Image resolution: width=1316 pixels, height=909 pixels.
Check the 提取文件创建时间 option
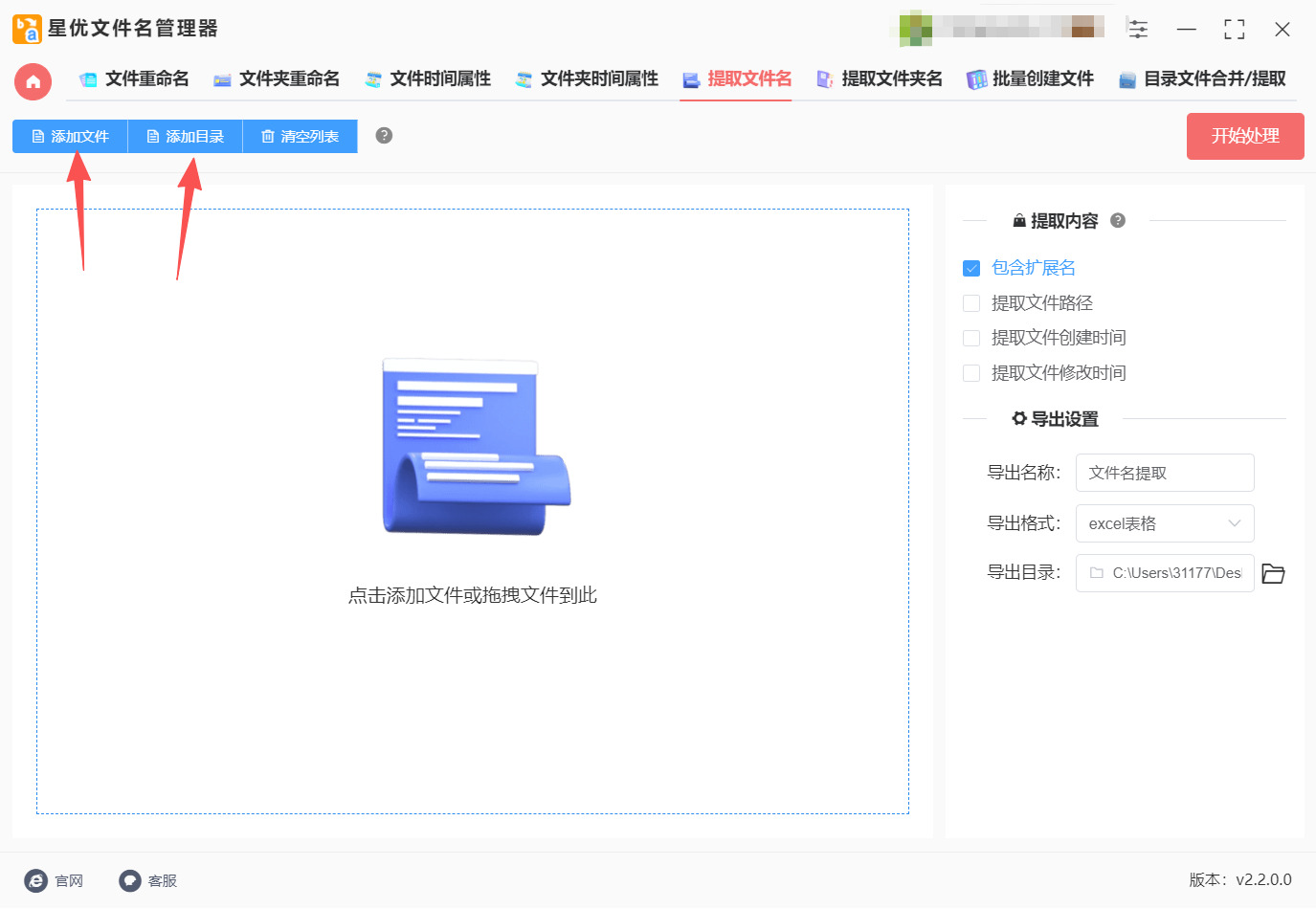point(971,337)
